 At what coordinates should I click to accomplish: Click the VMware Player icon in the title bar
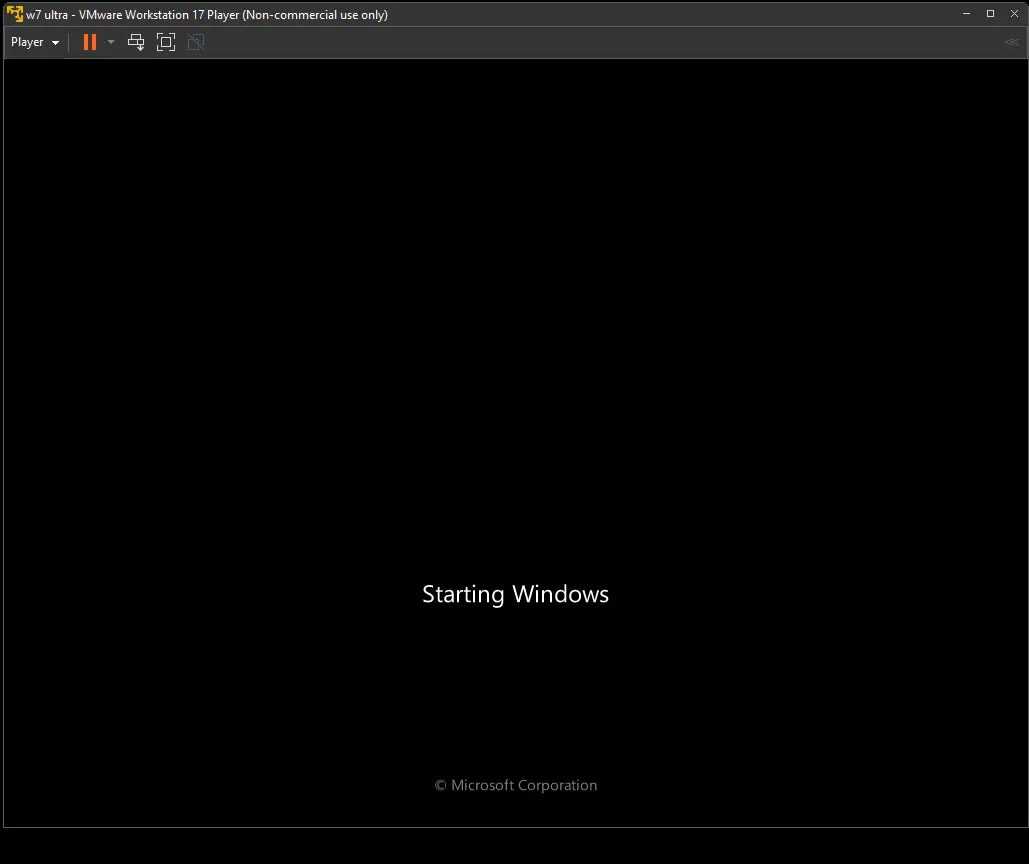click(x=14, y=14)
